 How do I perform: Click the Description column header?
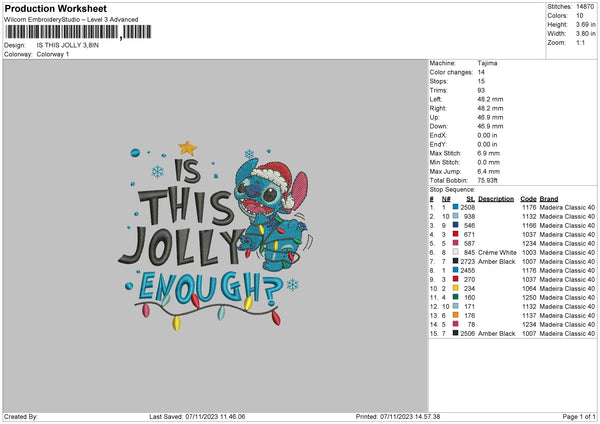pyautogui.click(x=496, y=199)
